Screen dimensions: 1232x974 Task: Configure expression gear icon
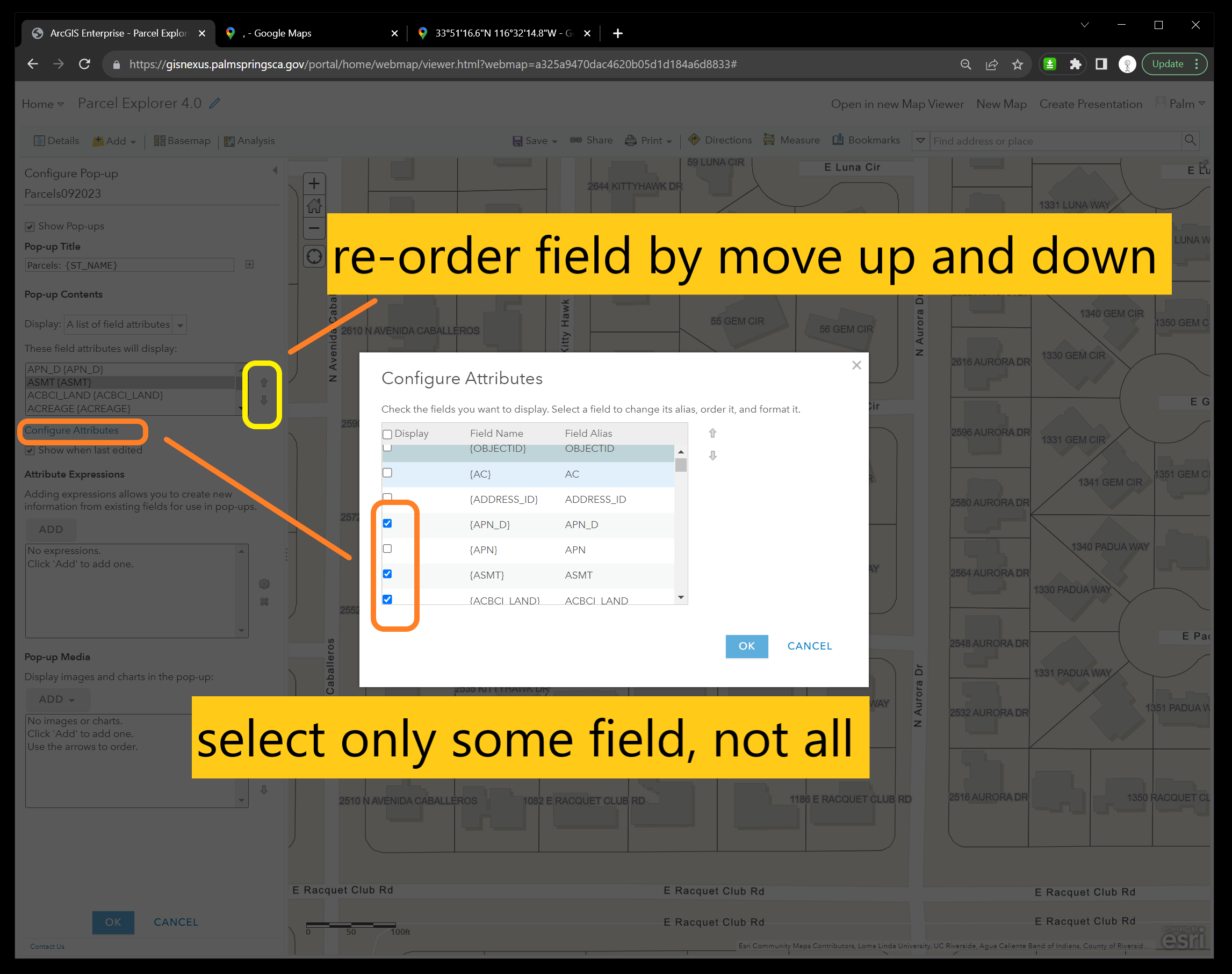264,584
